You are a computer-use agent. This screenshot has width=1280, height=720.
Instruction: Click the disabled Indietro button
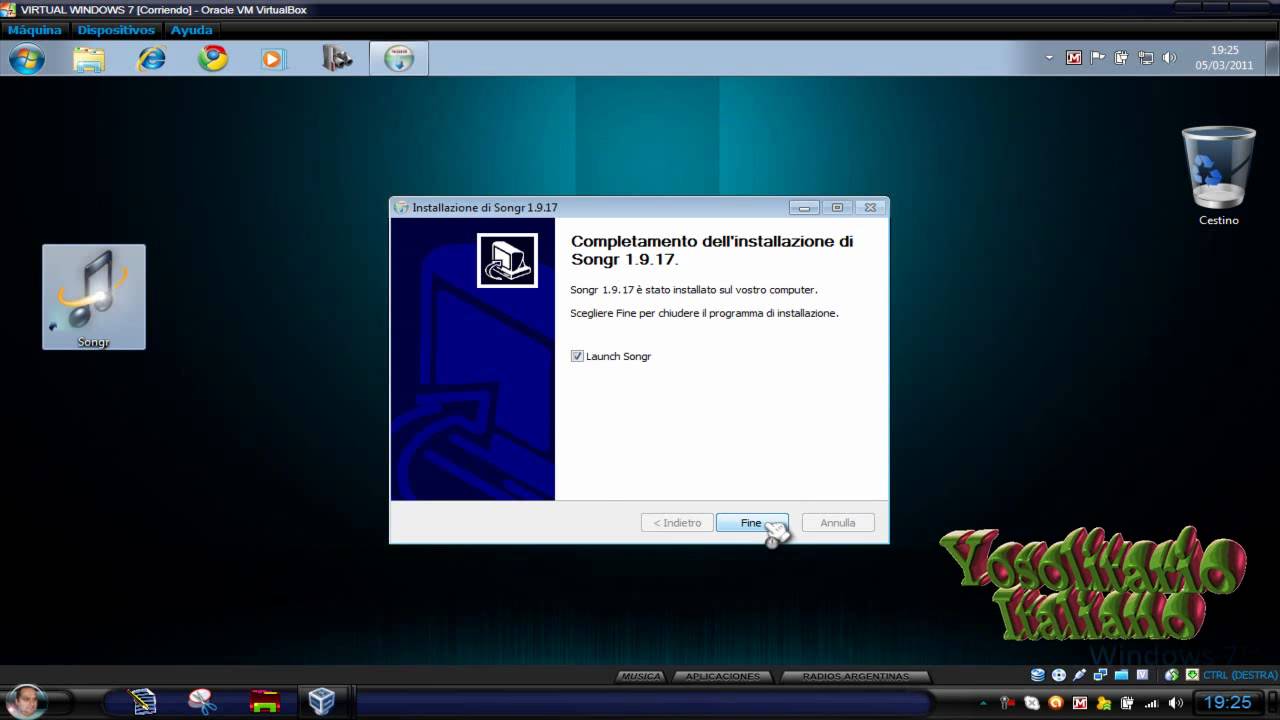coord(677,523)
